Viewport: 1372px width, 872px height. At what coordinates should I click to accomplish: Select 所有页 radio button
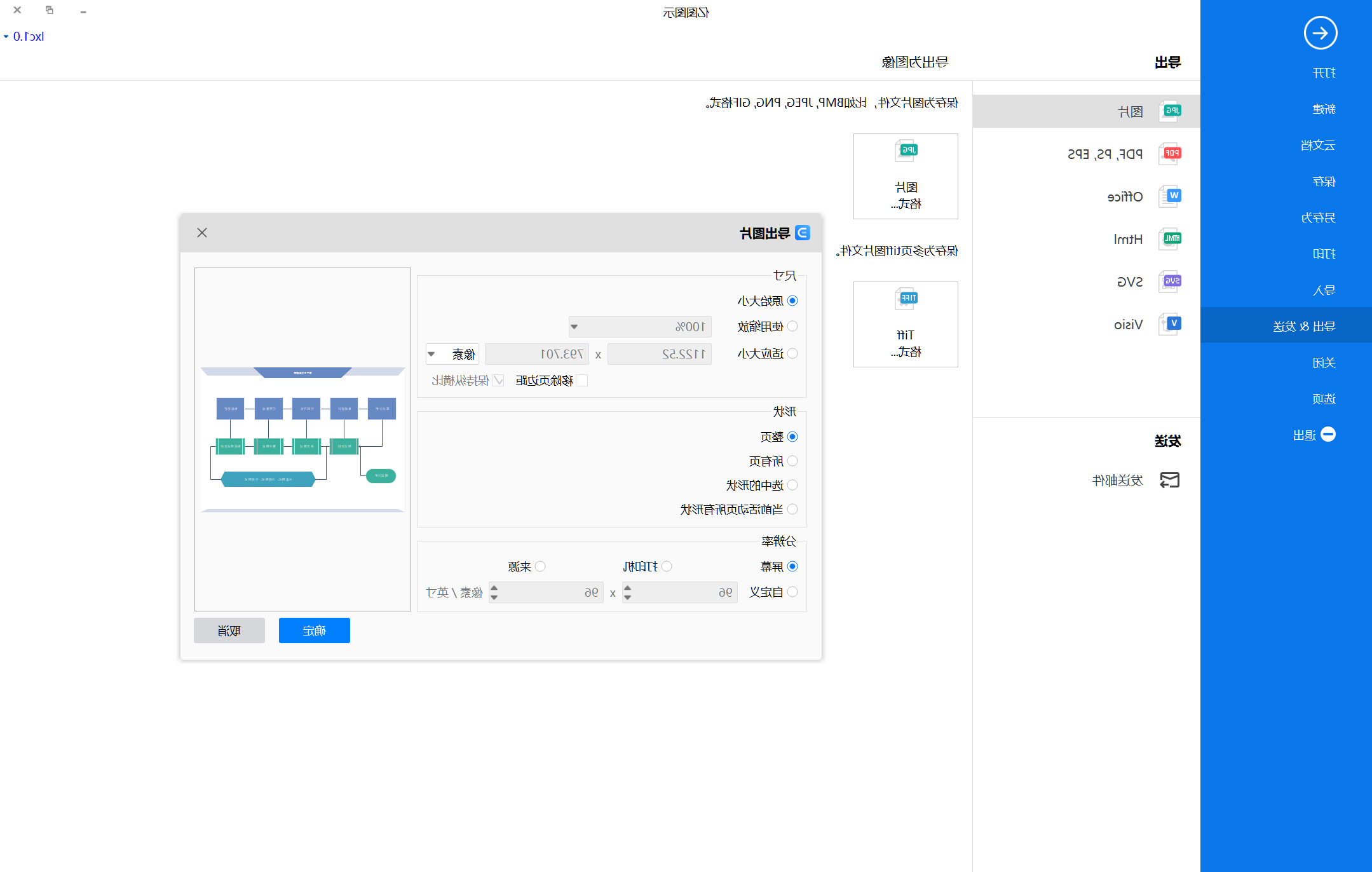[792, 461]
